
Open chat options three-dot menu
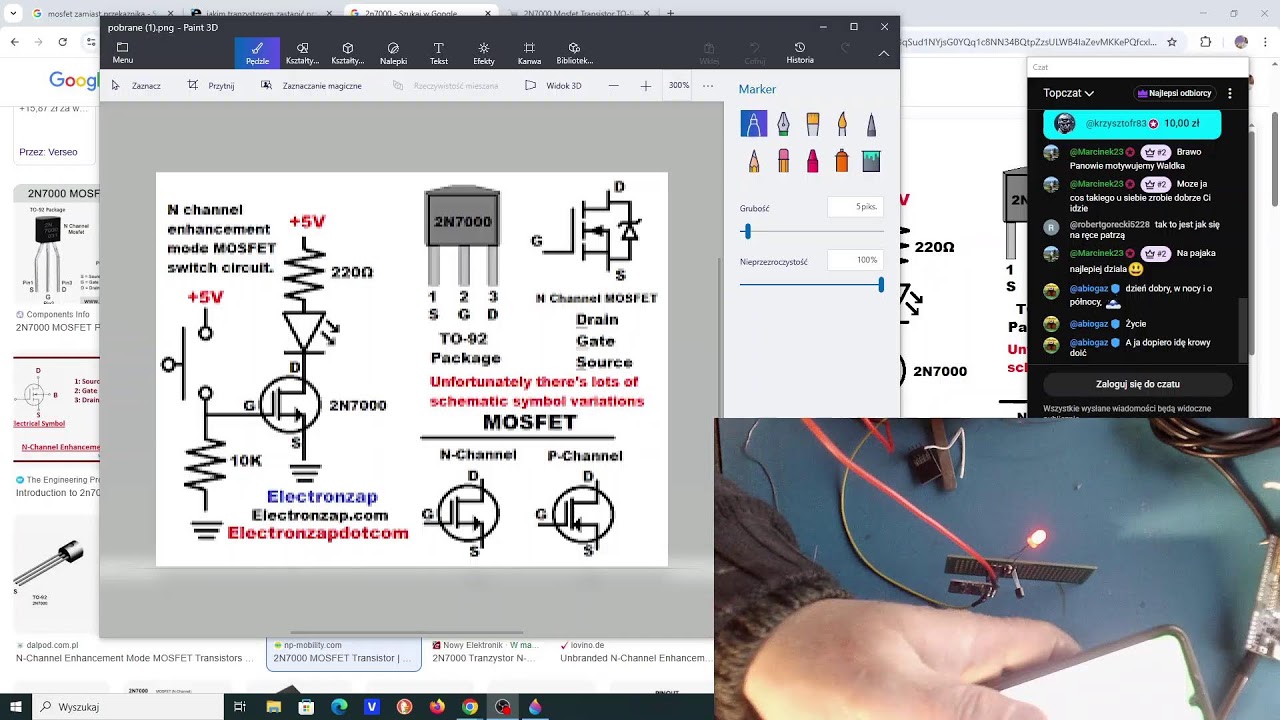tap(1230, 93)
